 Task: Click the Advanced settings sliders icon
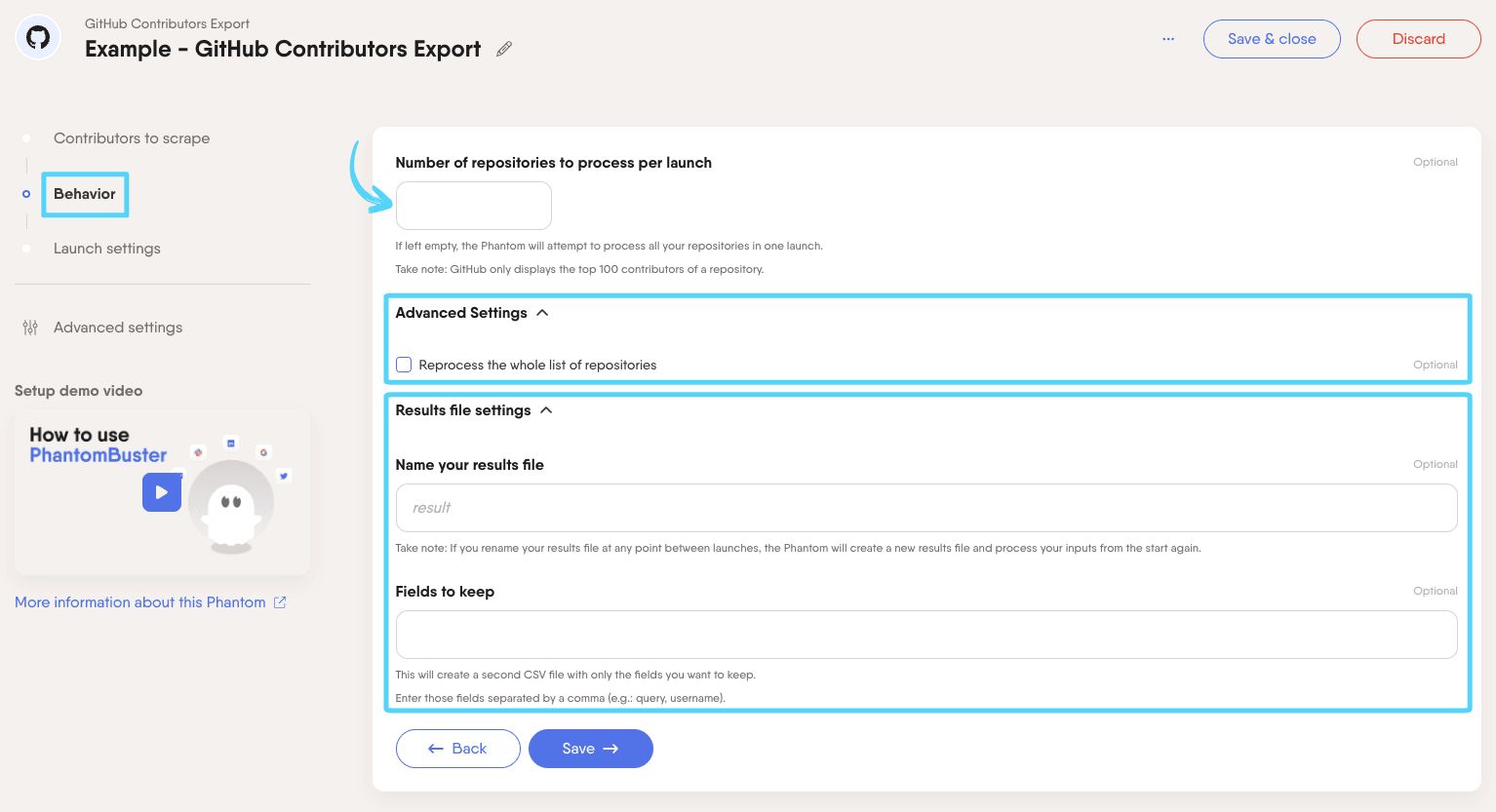point(30,328)
